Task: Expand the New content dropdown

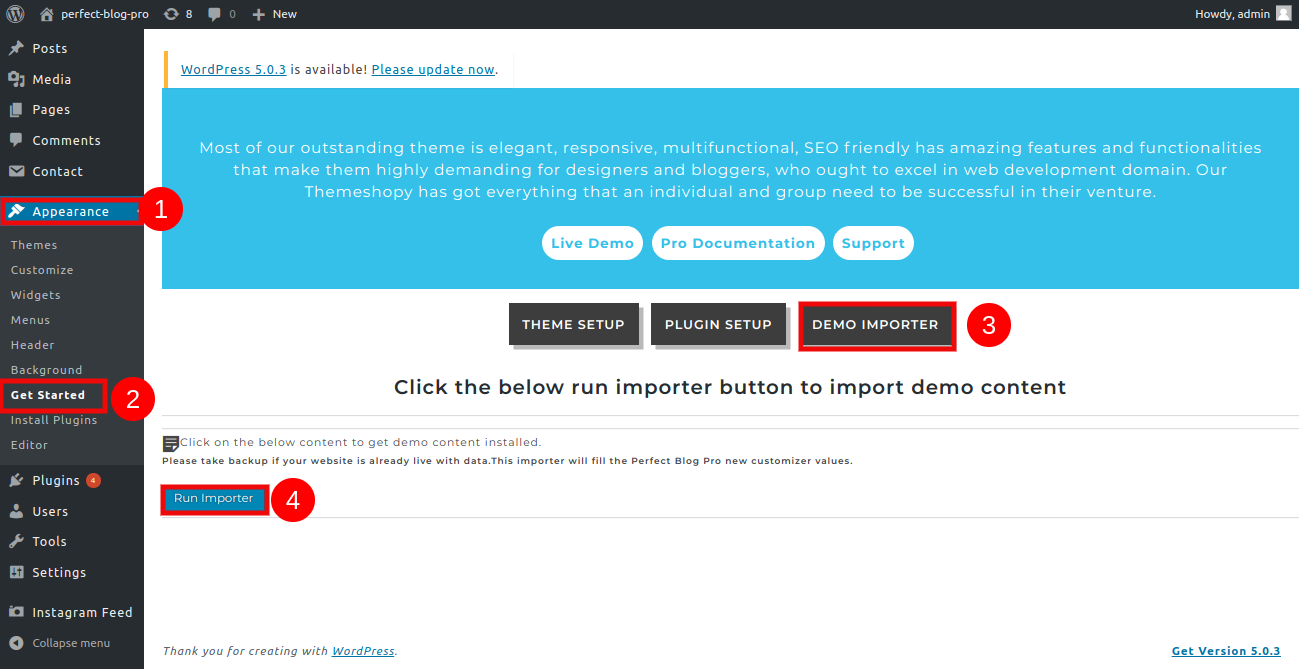Action: pos(275,14)
